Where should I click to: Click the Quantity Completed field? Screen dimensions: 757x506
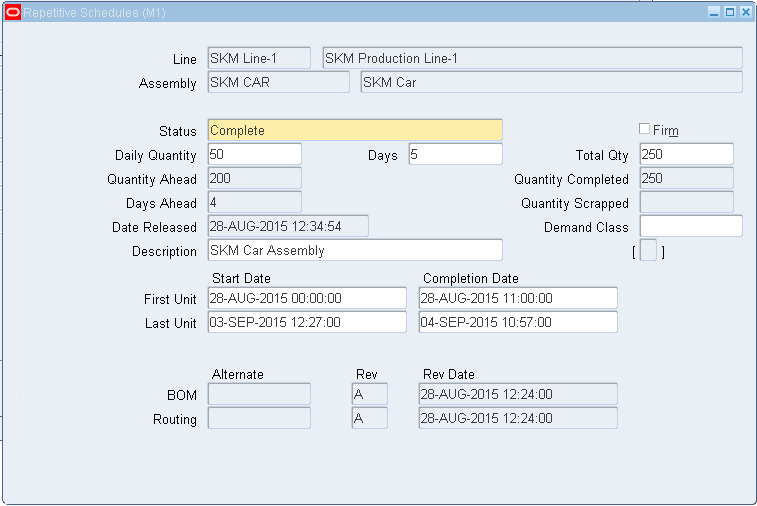[687, 179]
